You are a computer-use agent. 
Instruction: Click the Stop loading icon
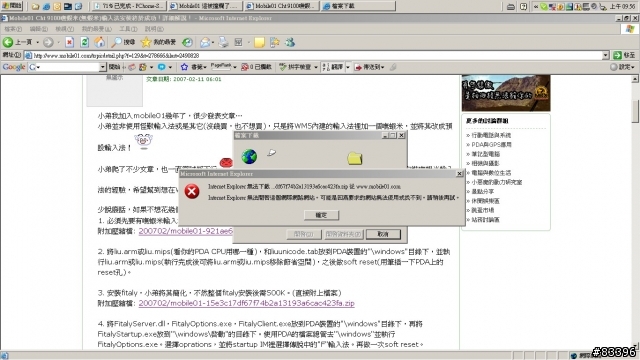[69, 42]
